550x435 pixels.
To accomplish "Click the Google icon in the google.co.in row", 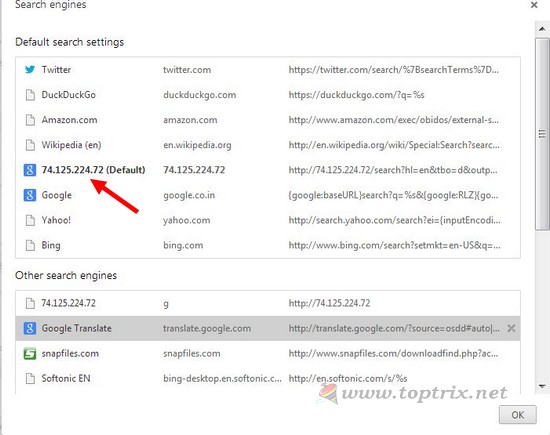I will click(30, 195).
